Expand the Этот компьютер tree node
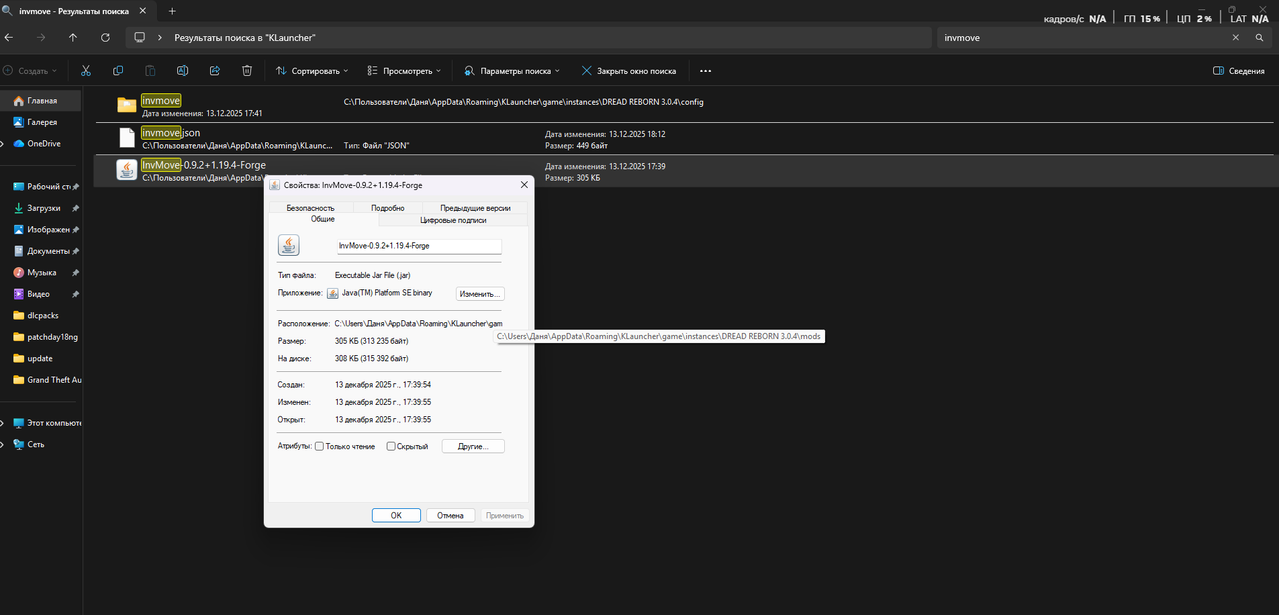The width and height of the screenshot is (1279, 615). pyautogui.click(x=2, y=423)
